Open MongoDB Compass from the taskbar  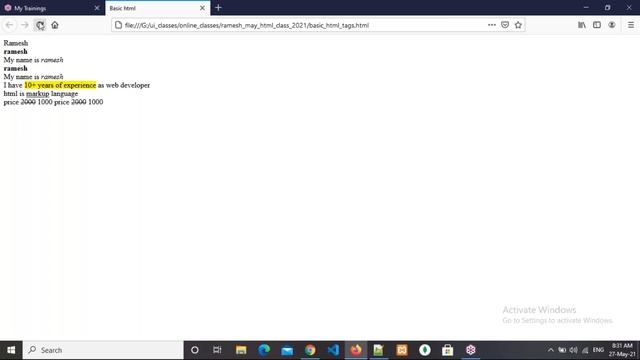[425, 350]
